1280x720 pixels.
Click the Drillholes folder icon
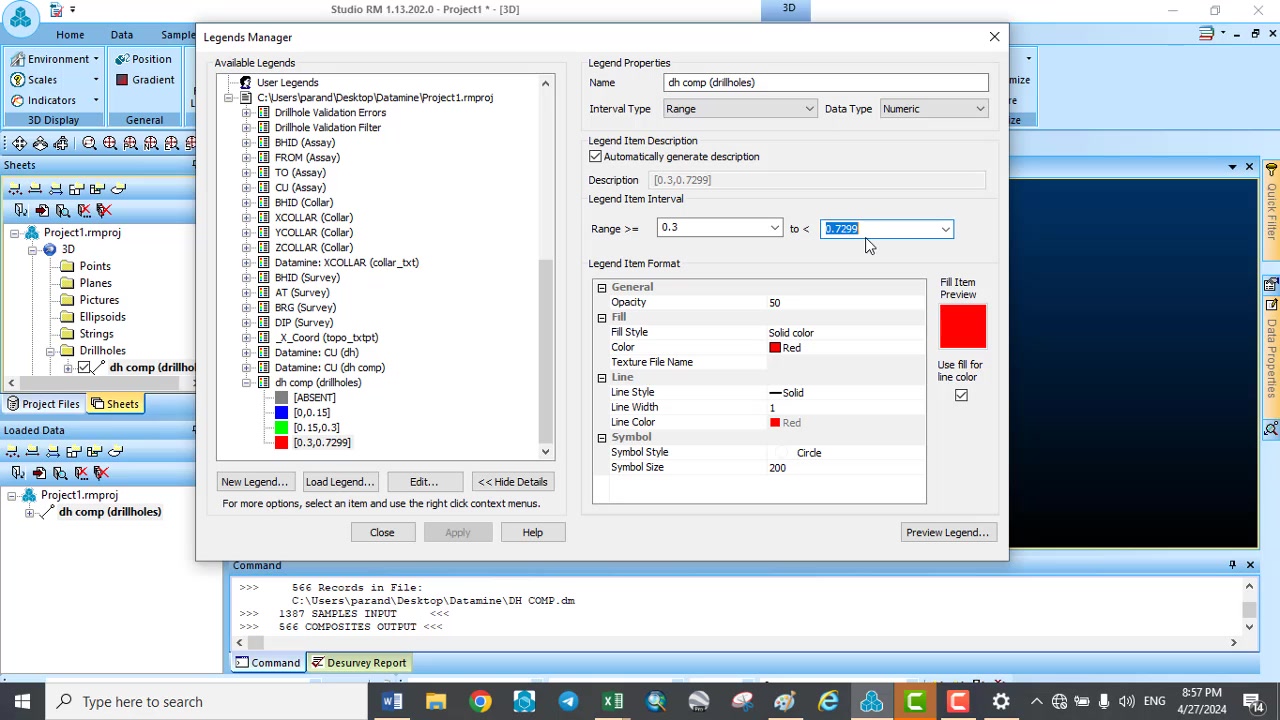[68, 351]
